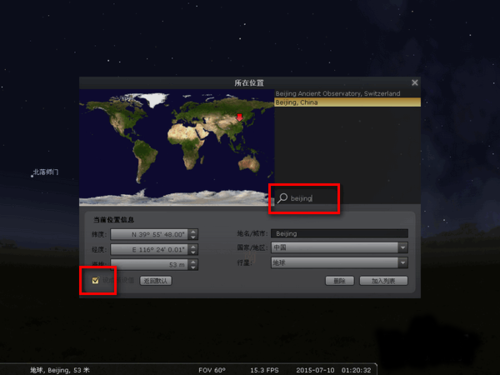
Task: Toggle the use-as-default location checkbox
Action: point(95,280)
